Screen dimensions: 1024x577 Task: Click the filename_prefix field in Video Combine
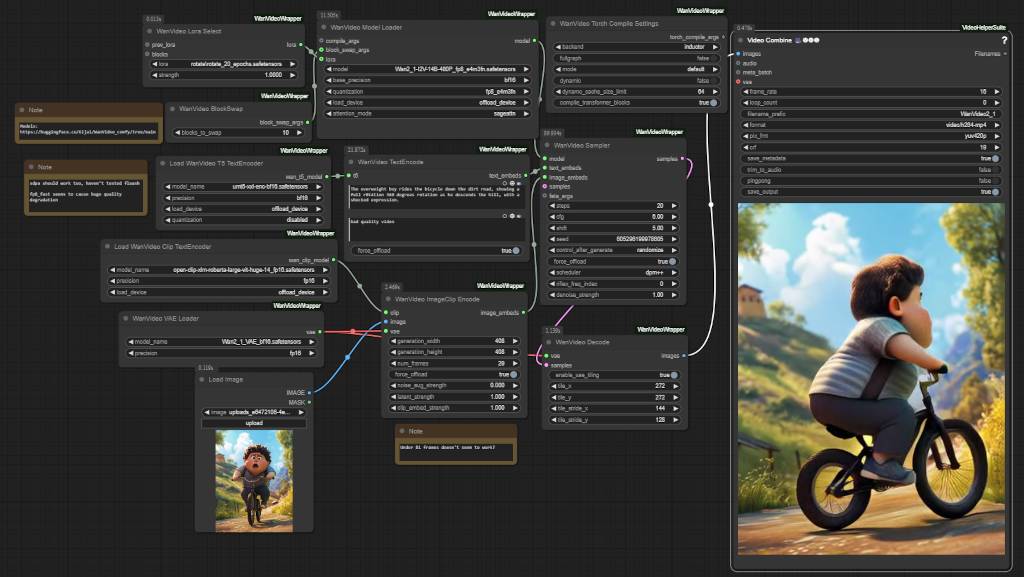871,114
